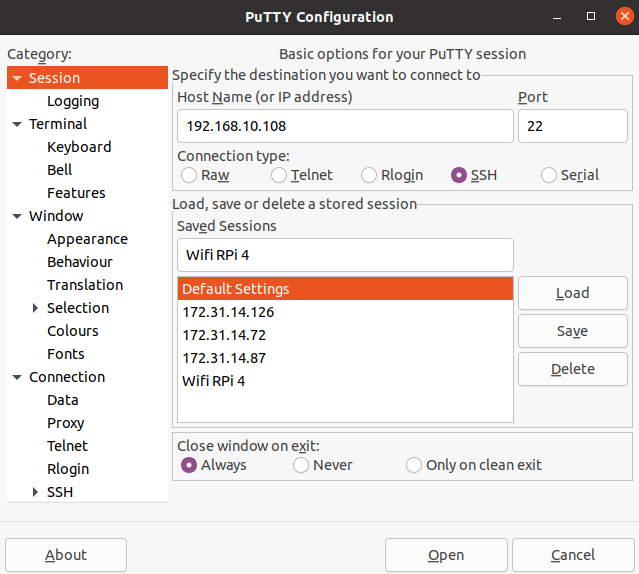Image resolution: width=639 pixels, height=574 pixels.
Task: Open Proxy settings under Connection
Action: 66,423
